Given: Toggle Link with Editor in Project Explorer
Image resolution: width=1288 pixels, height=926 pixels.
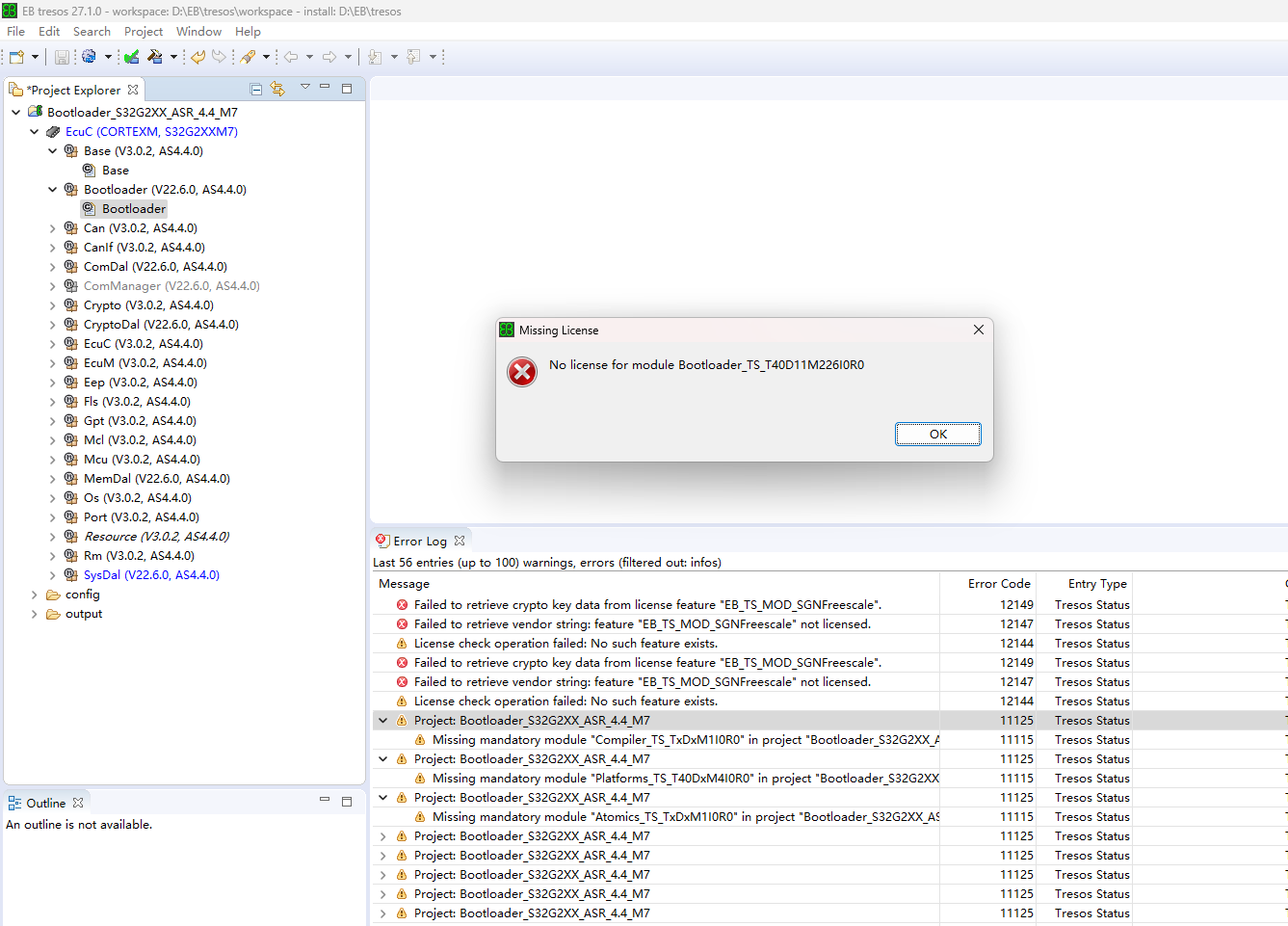Looking at the screenshot, I should pos(278,89).
